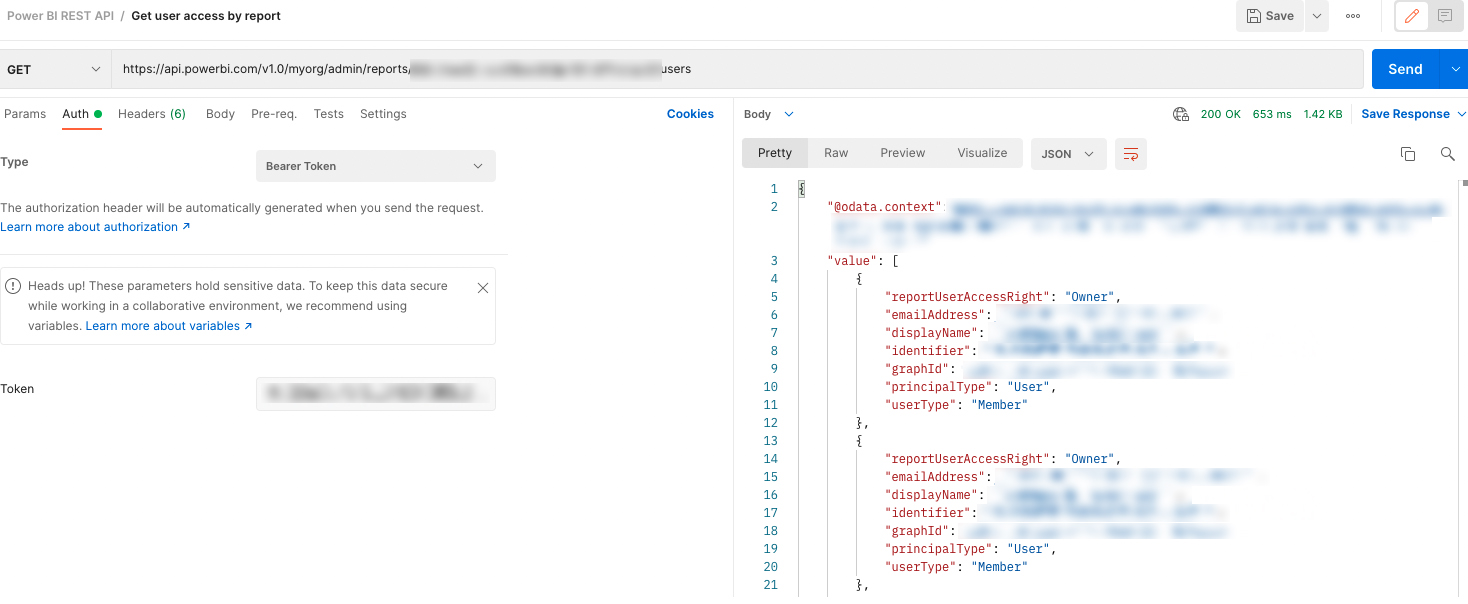The height and width of the screenshot is (604, 1468).
Task: Open Learn more about authorization link
Action: [95, 227]
